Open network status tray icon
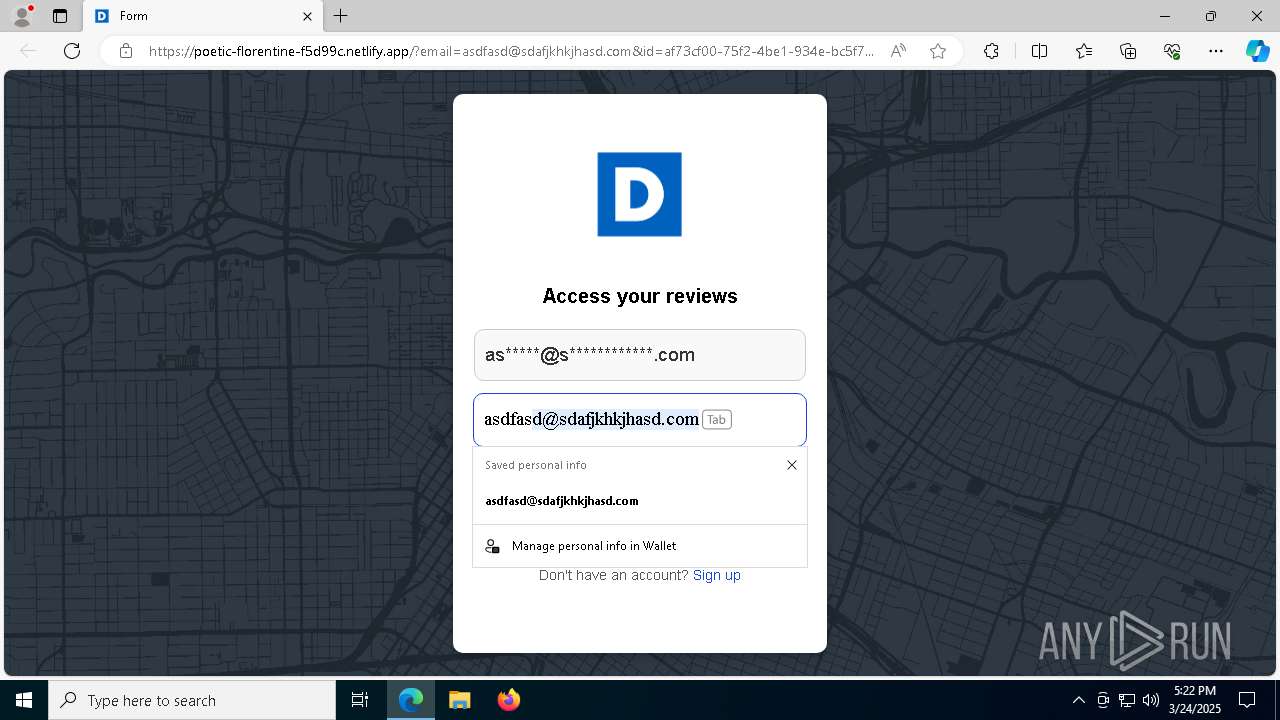 click(x=1127, y=700)
